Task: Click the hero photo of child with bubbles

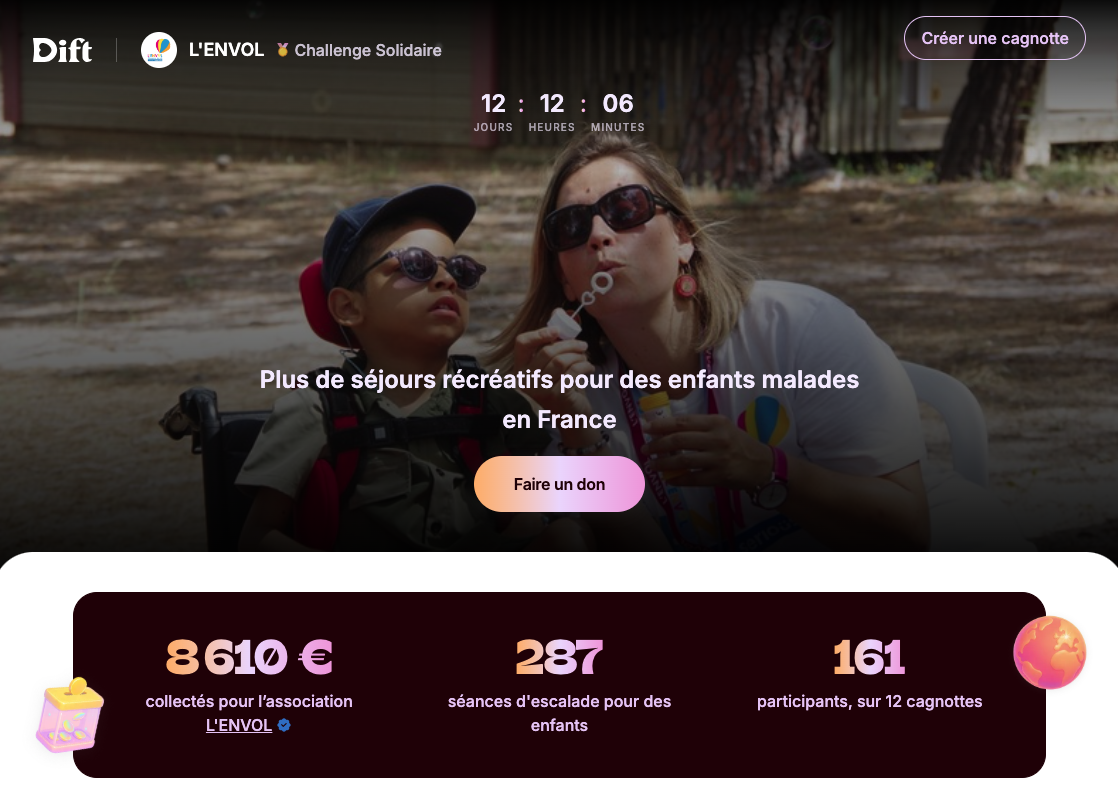Action: pyautogui.click(x=559, y=276)
